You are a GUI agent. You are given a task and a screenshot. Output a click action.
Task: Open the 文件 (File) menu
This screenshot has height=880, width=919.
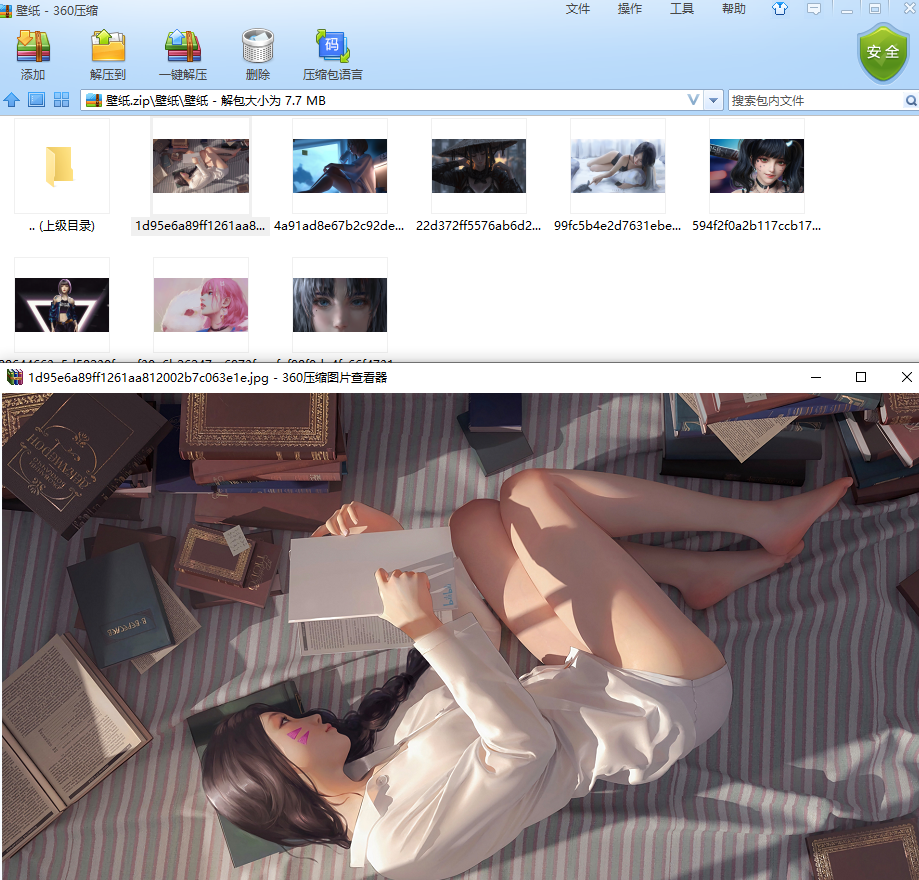point(578,9)
